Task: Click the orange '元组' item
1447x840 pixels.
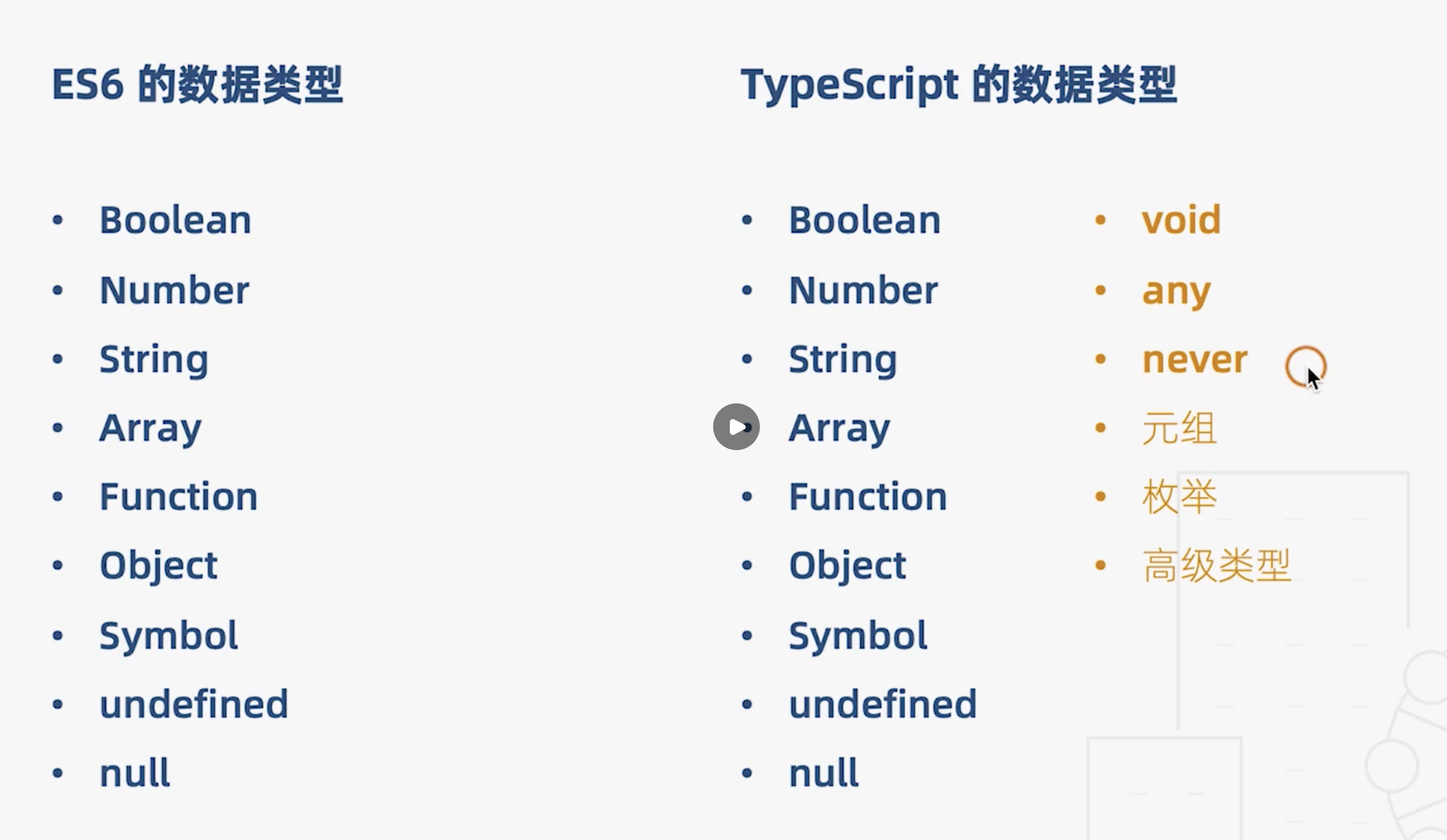Action: pyautogui.click(x=1180, y=428)
